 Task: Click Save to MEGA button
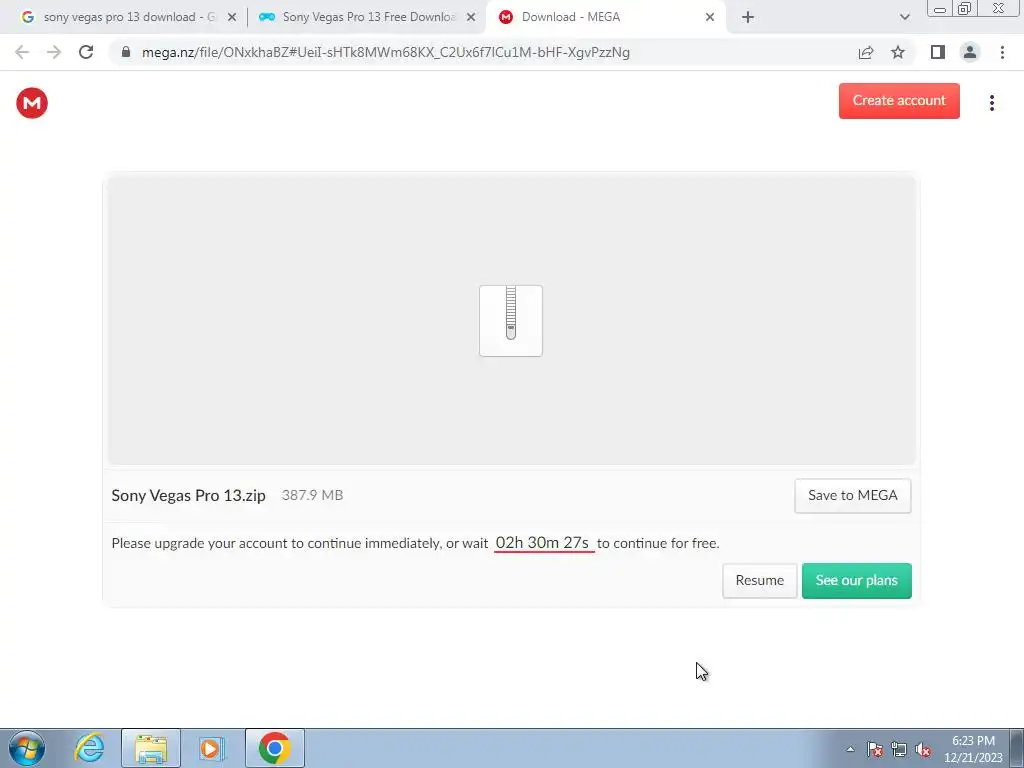coord(853,496)
